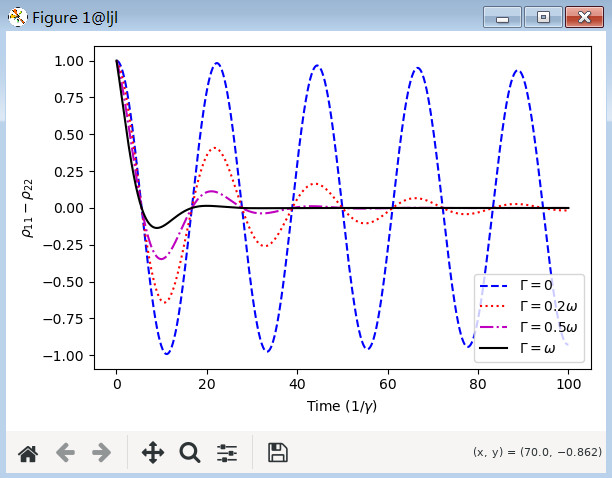The width and height of the screenshot is (612, 478).
Task: Click the y-axis tick label 0.25
Action: click(69, 172)
